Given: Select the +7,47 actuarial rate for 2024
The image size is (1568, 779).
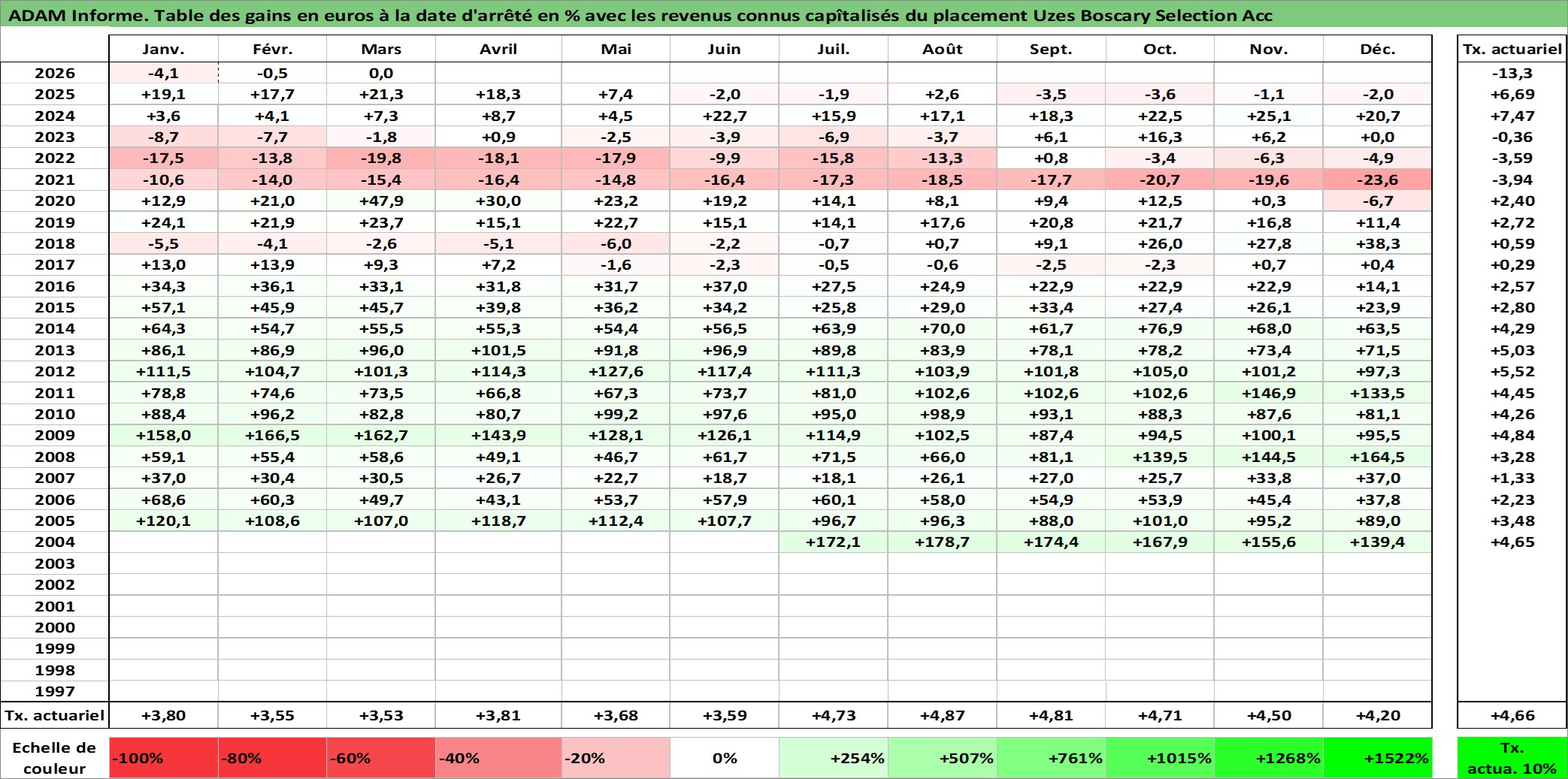Looking at the screenshot, I should [1512, 116].
